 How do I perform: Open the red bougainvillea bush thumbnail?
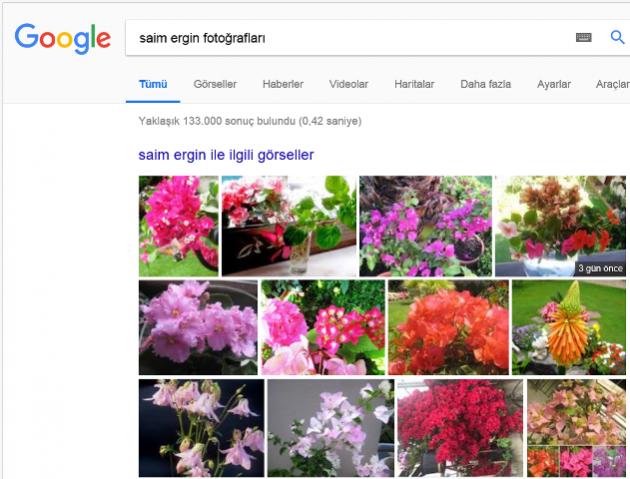tap(460, 428)
